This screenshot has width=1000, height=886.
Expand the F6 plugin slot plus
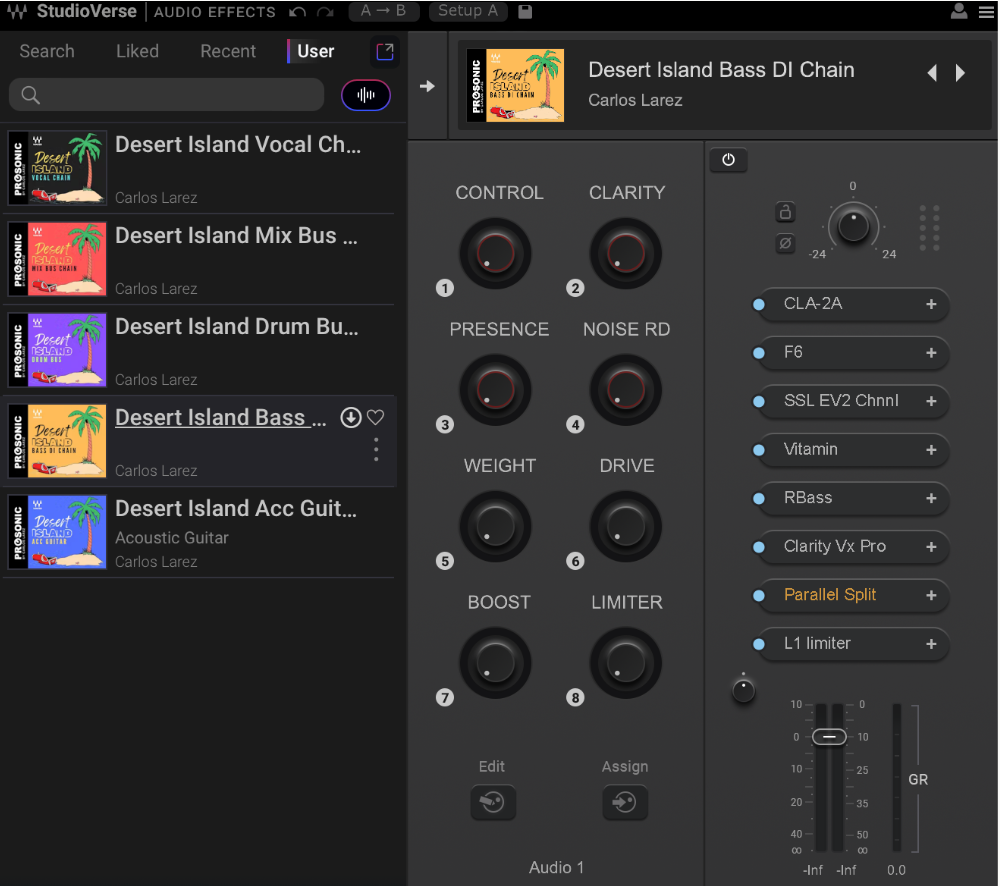tap(931, 353)
